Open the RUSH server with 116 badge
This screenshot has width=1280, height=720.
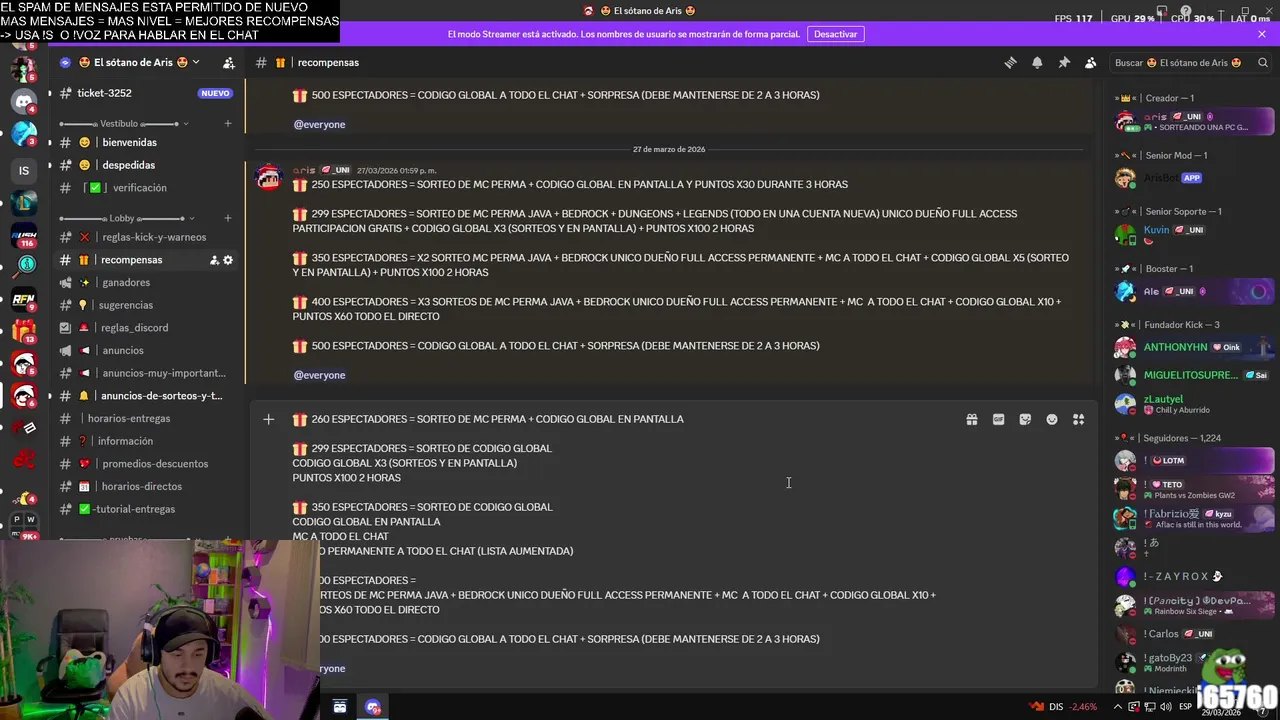[23, 236]
